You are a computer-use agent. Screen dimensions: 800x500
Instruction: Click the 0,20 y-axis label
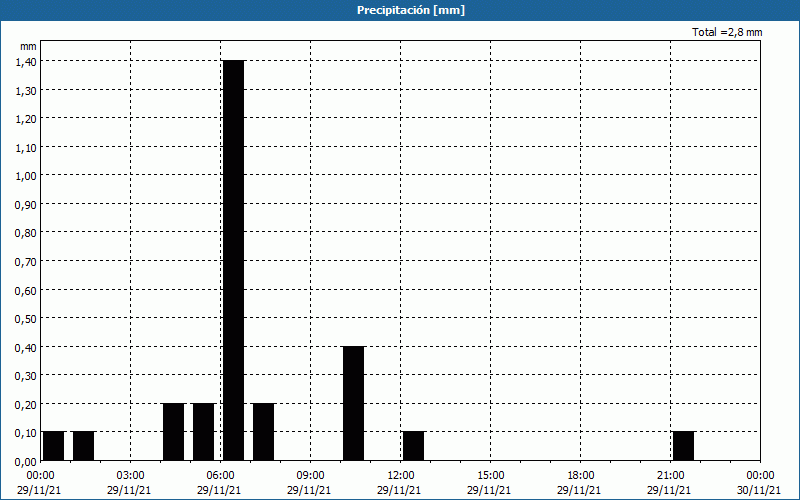(x=26, y=405)
